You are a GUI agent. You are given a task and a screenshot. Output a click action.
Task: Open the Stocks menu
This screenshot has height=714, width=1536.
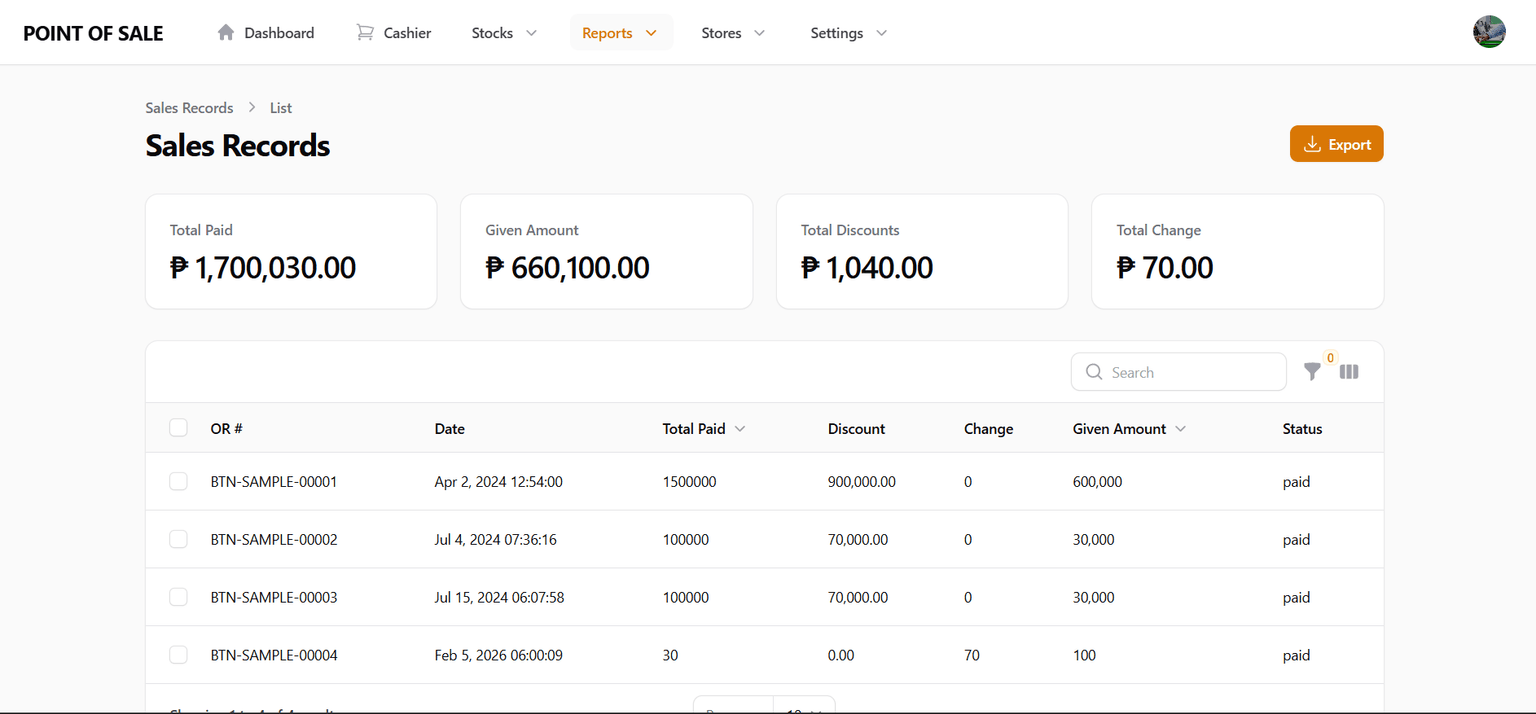(505, 33)
